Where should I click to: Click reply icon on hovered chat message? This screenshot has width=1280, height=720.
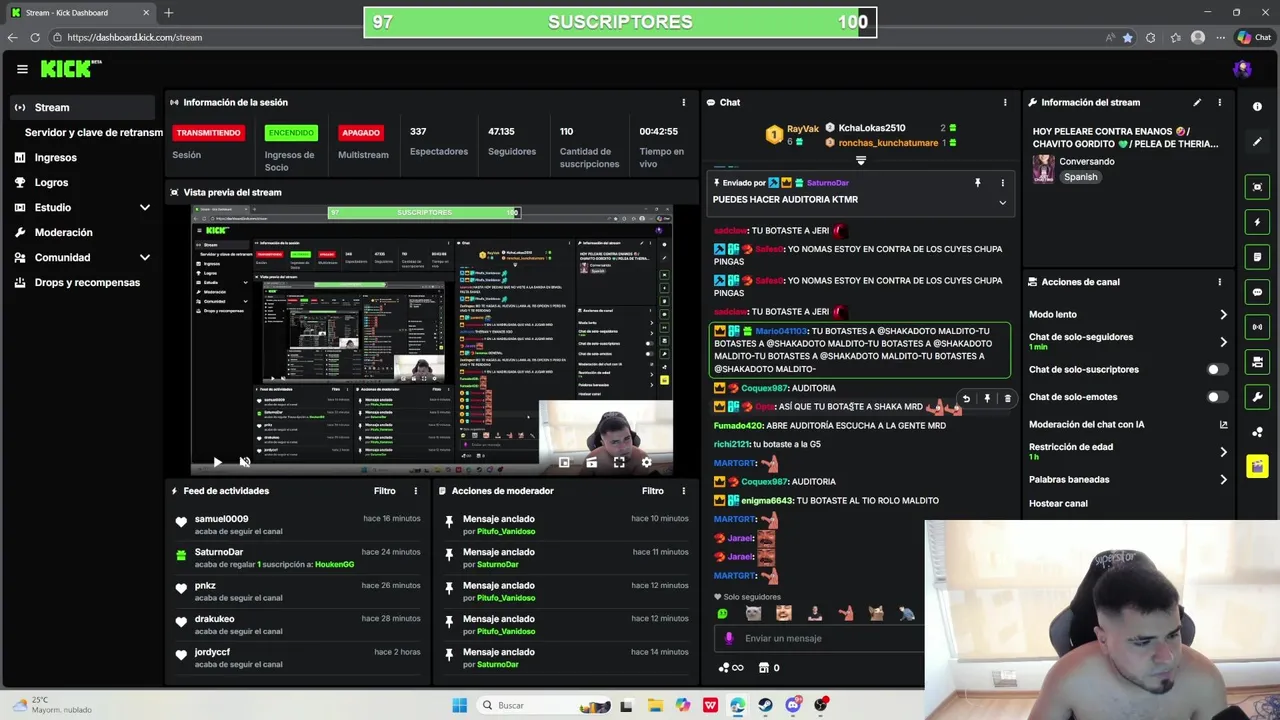pos(966,399)
